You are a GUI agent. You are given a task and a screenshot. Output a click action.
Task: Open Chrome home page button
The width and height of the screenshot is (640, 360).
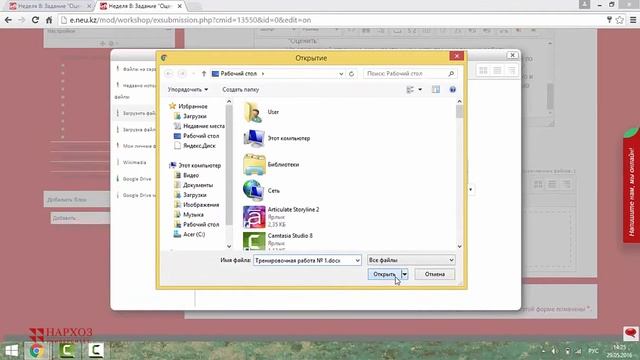pos(49,20)
